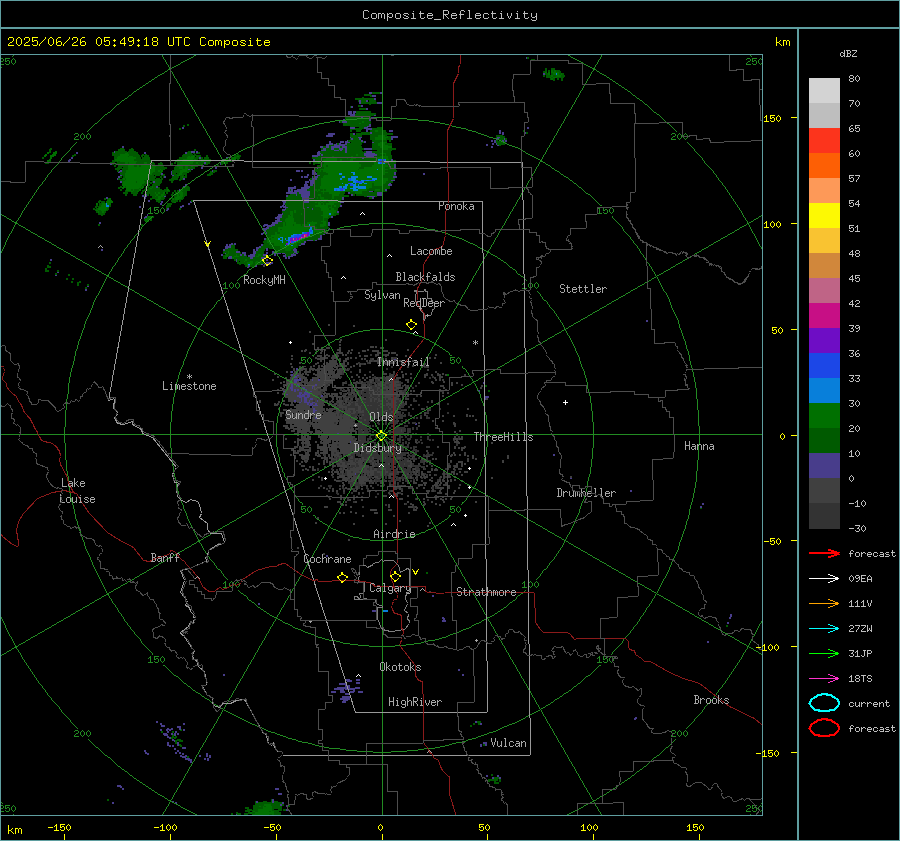Click the Innisfail city label

pyautogui.click(x=403, y=362)
